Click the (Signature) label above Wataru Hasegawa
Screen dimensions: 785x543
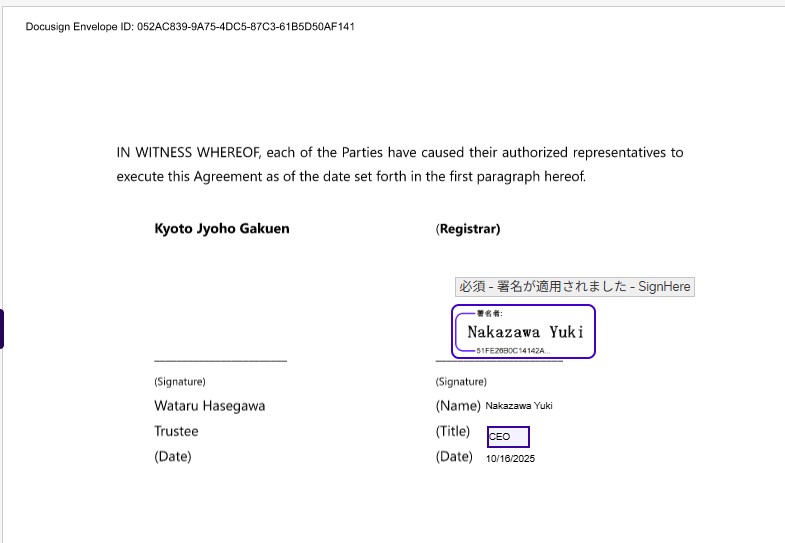[180, 382]
